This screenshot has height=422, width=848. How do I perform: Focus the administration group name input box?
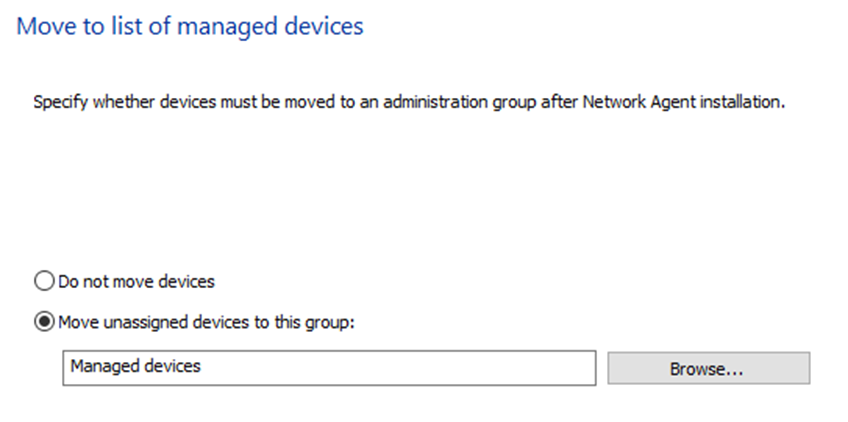[328, 367]
